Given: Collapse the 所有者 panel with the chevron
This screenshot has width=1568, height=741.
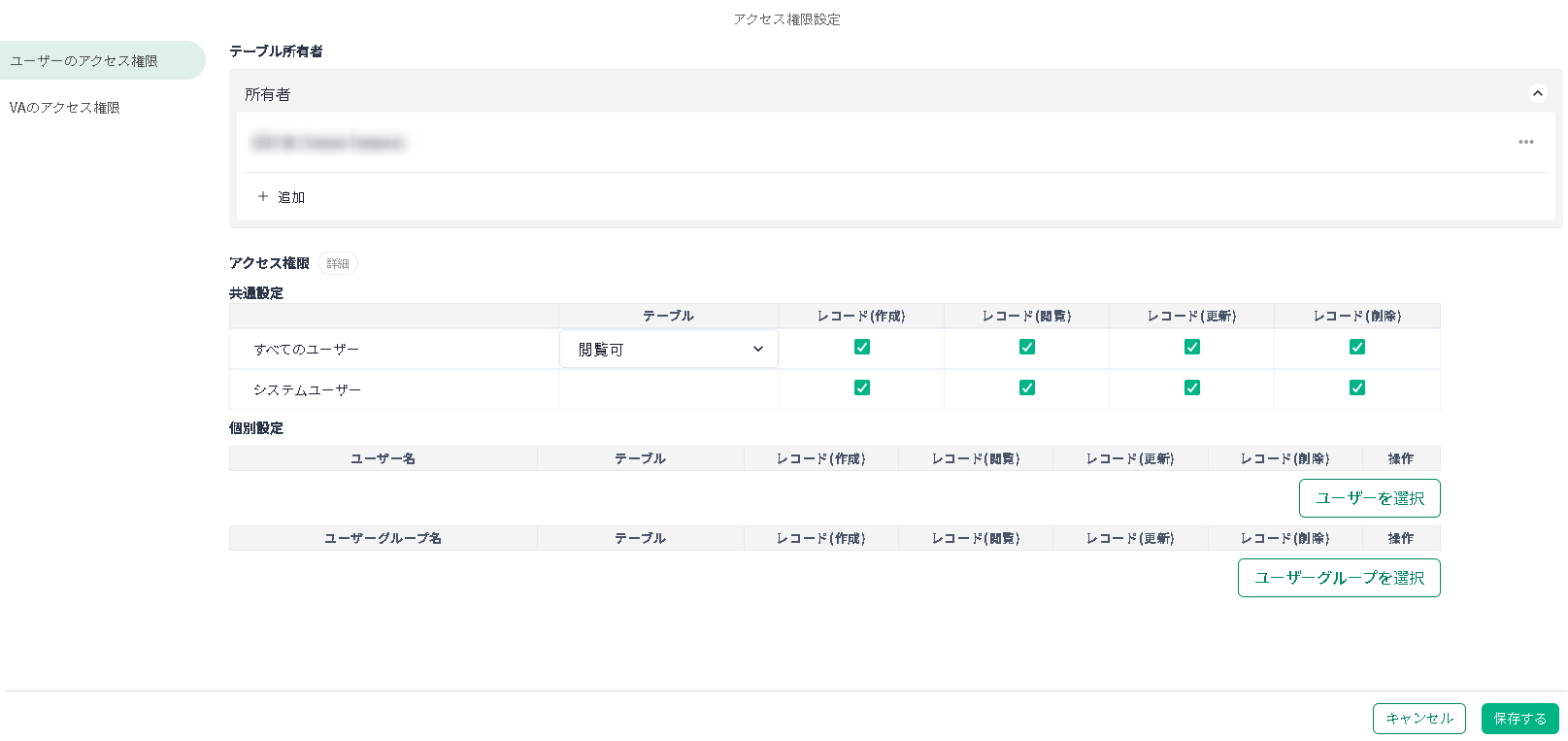Looking at the screenshot, I should tap(1537, 93).
